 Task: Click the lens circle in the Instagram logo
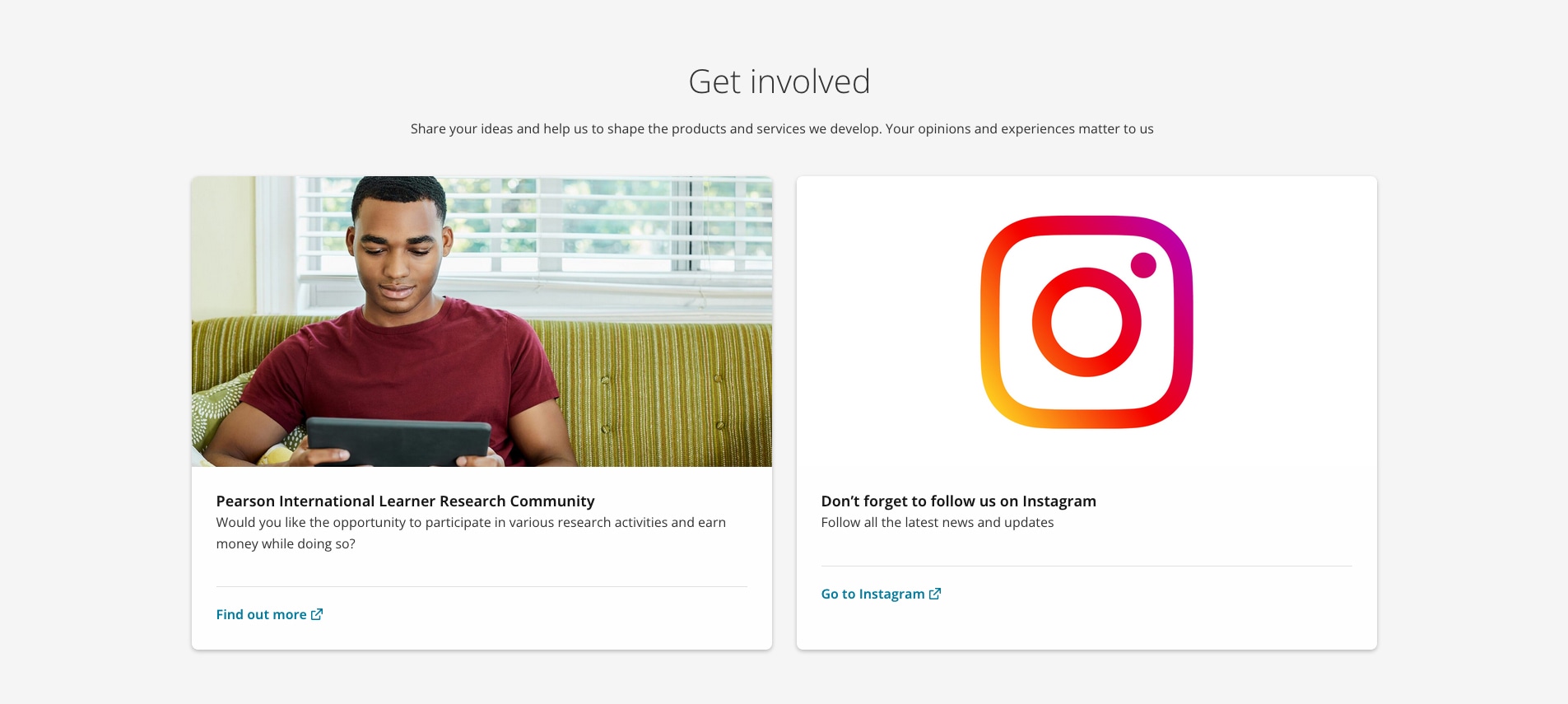click(x=1086, y=322)
